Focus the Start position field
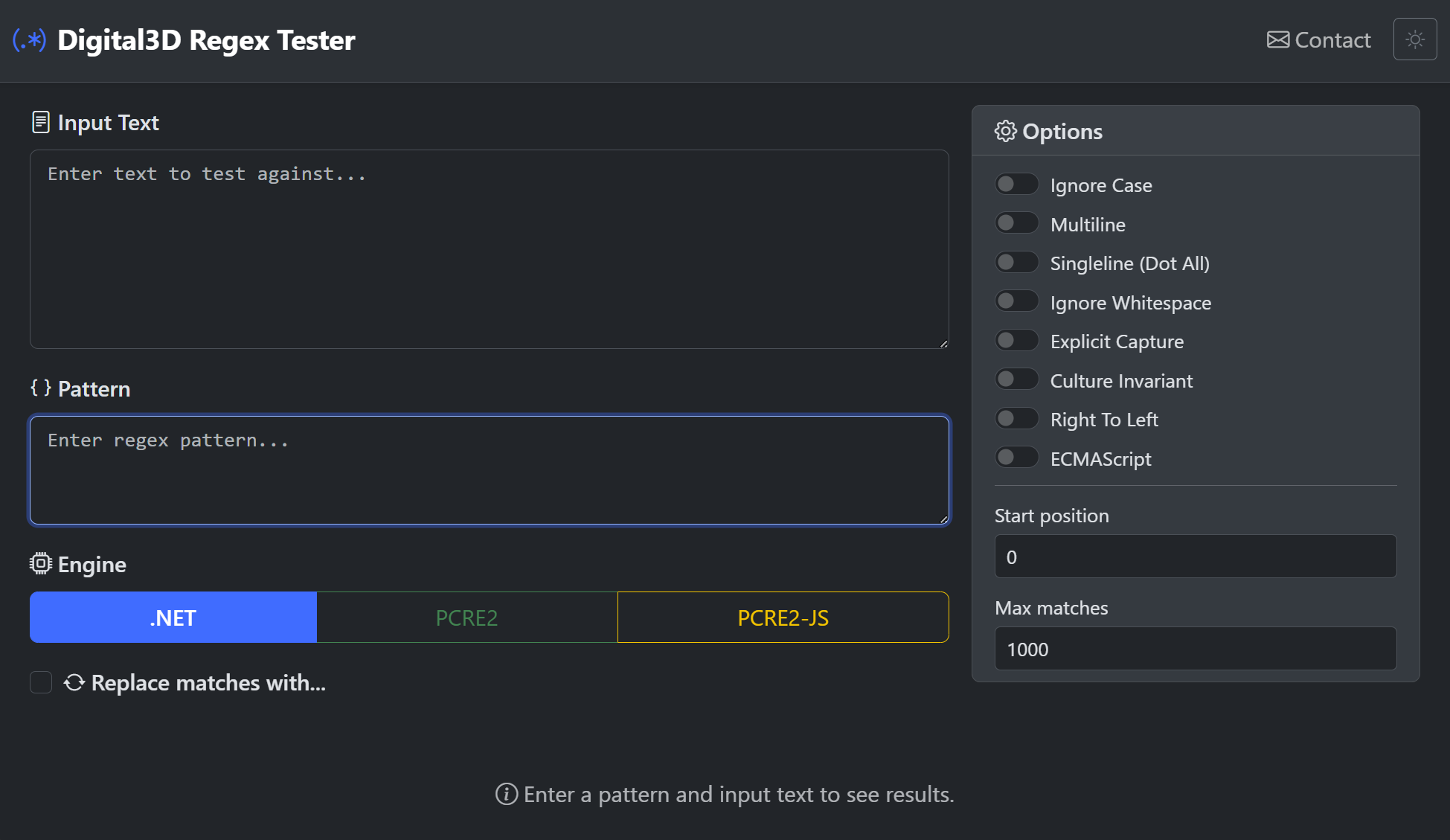Viewport: 1450px width, 840px height. [1195, 557]
